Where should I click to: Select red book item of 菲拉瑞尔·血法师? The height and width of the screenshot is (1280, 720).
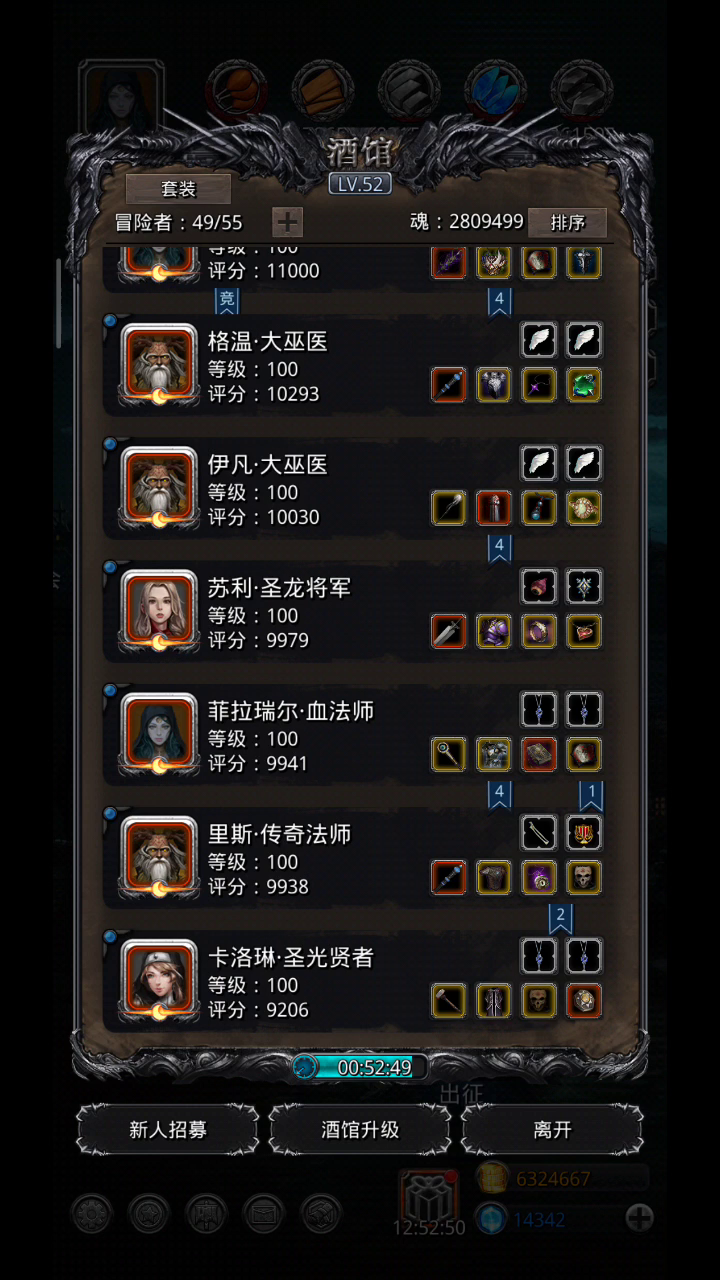tap(539, 754)
